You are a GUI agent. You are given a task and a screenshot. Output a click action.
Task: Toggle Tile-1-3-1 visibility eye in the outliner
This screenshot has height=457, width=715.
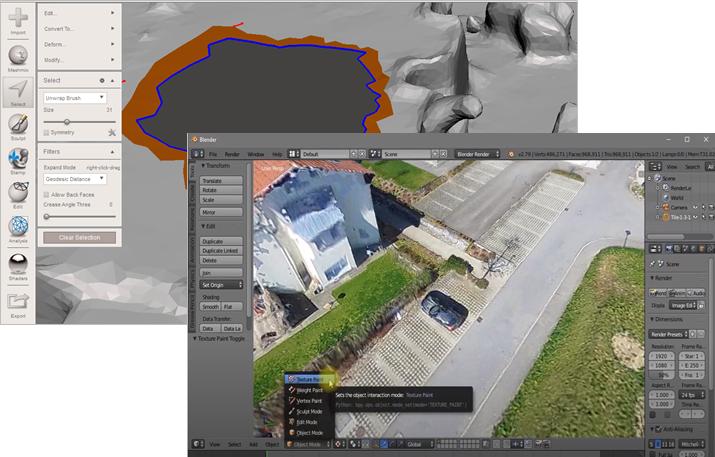(x=695, y=217)
